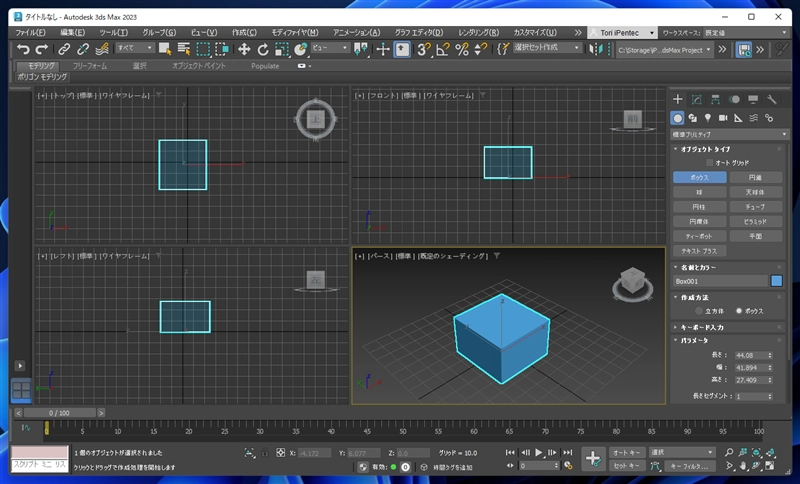Open the モディファイヤ(M) menu
This screenshot has height=484, width=800.
tap(294, 33)
